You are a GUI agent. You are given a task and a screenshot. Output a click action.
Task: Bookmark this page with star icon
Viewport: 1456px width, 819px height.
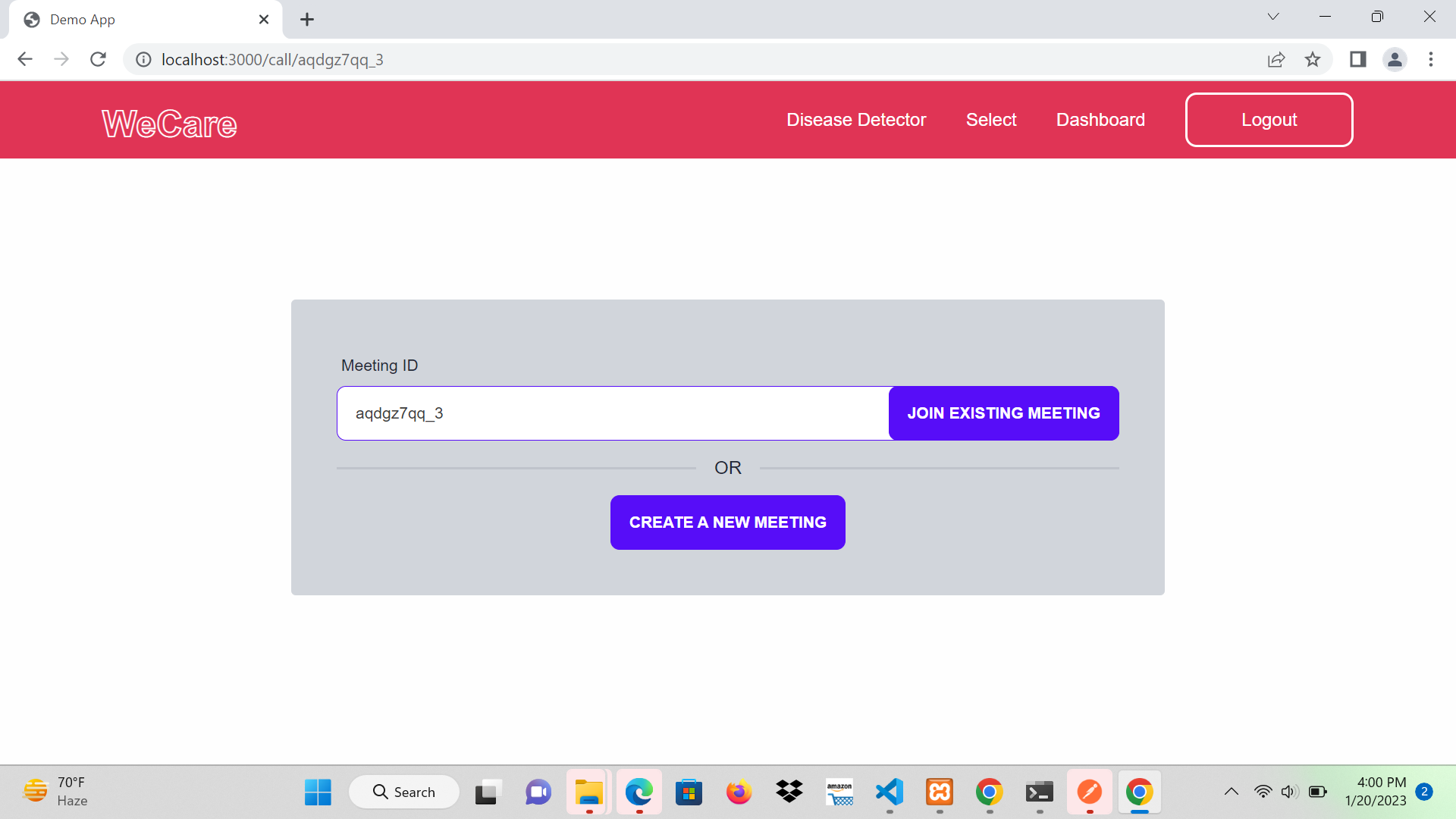coord(1313,59)
